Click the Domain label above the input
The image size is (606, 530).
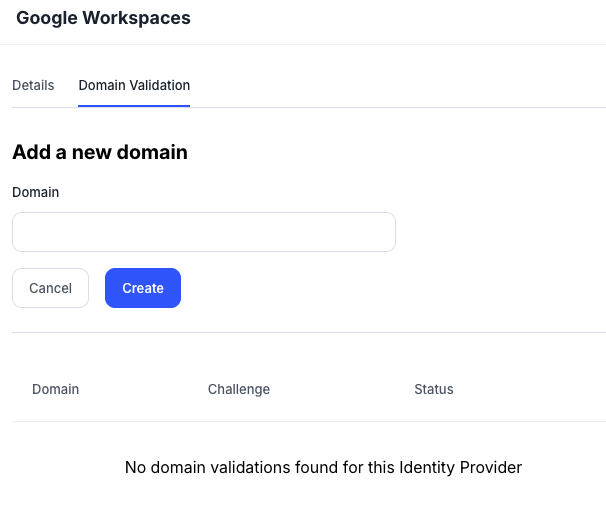coord(36,192)
